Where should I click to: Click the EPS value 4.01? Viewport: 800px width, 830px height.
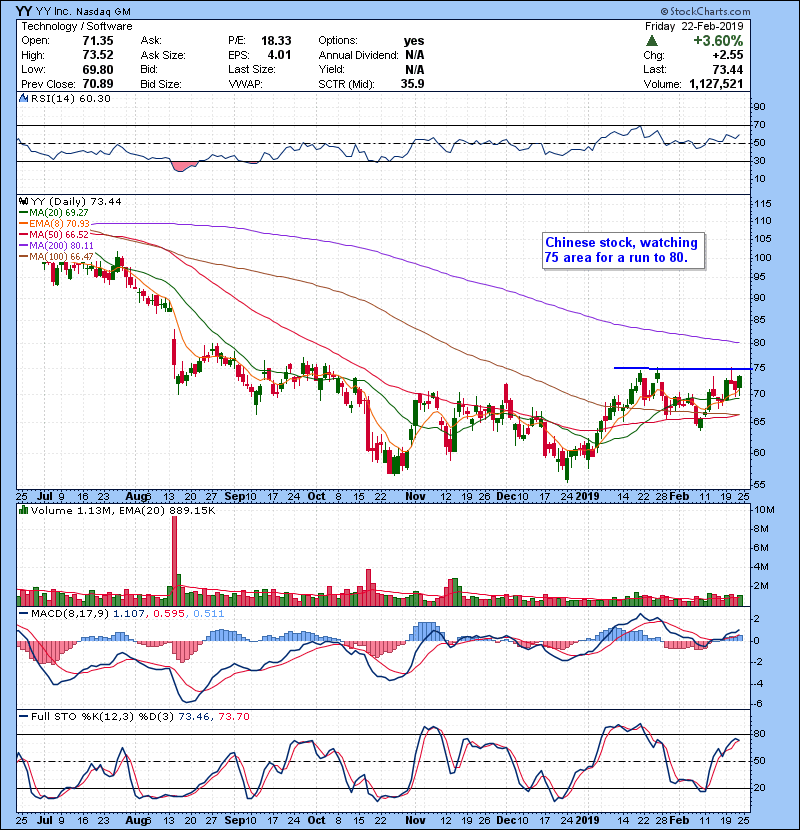(279, 55)
